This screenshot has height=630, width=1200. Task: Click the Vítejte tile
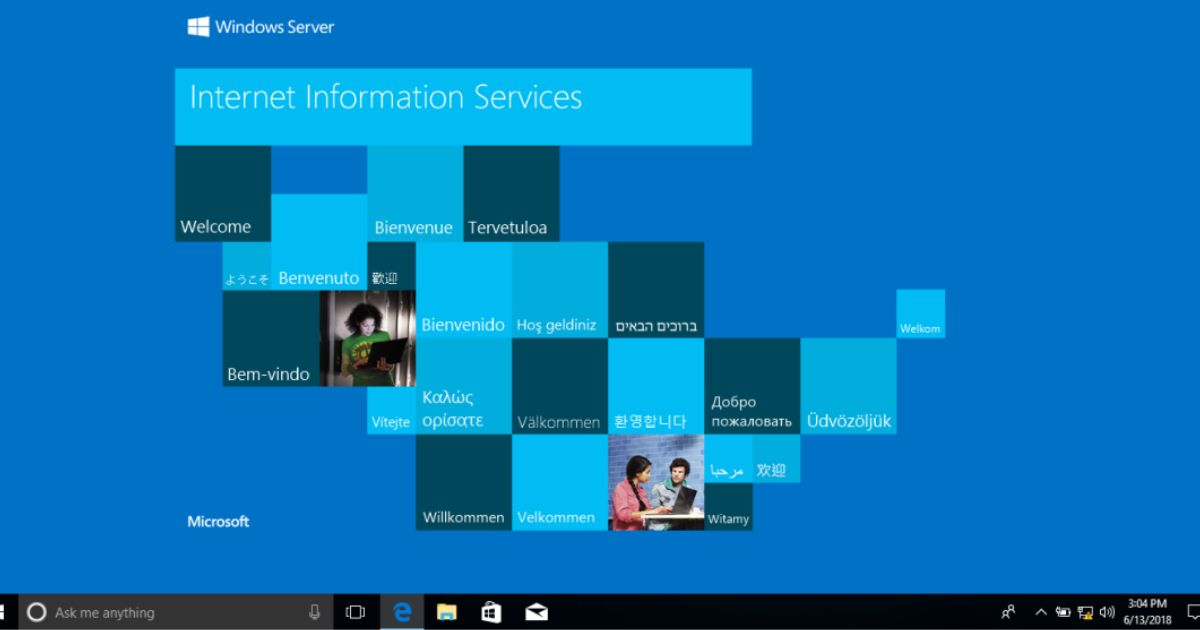coord(391,411)
